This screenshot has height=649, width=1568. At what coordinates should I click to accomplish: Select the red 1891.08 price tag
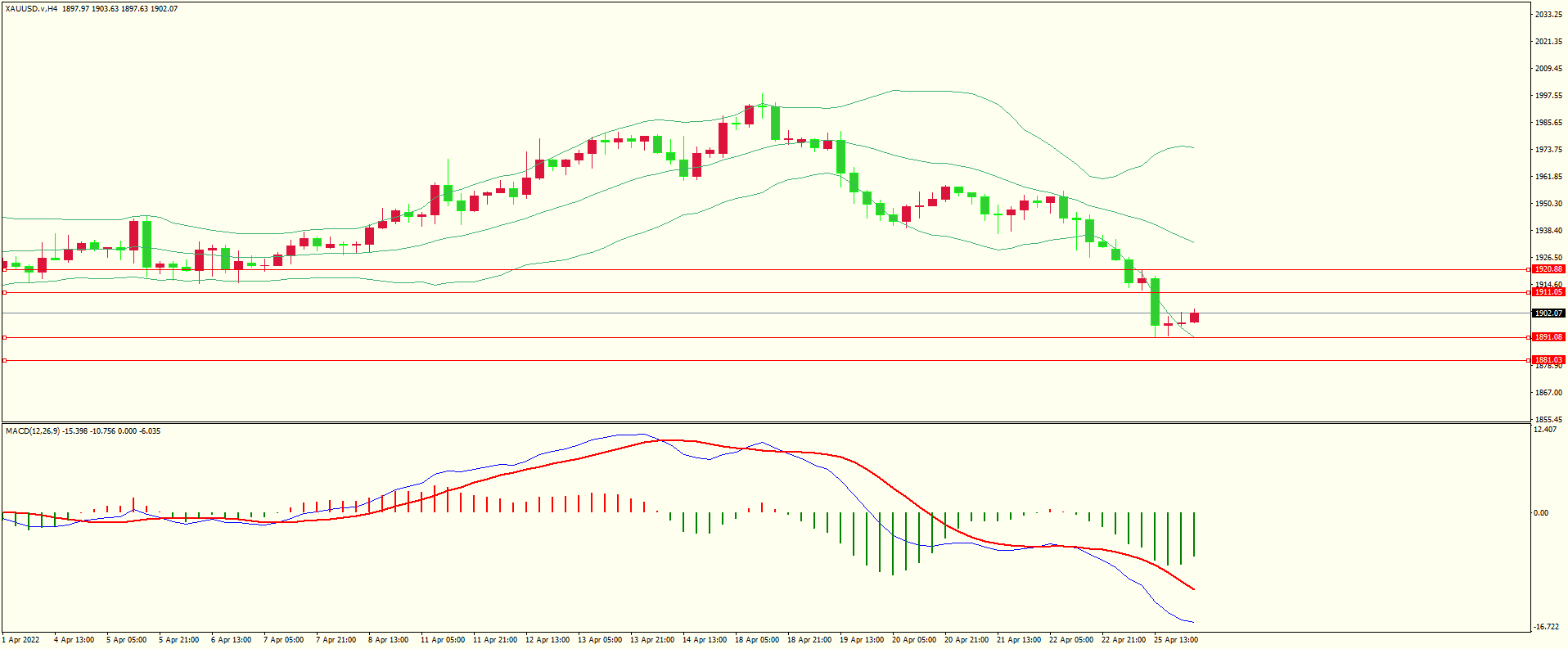pyautogui.click(x=1548, y=337)
